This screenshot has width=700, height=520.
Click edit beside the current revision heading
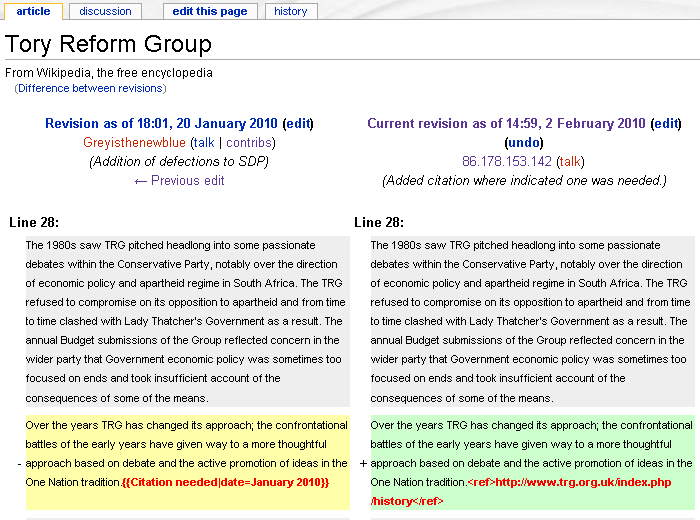(x=665, y=124)
